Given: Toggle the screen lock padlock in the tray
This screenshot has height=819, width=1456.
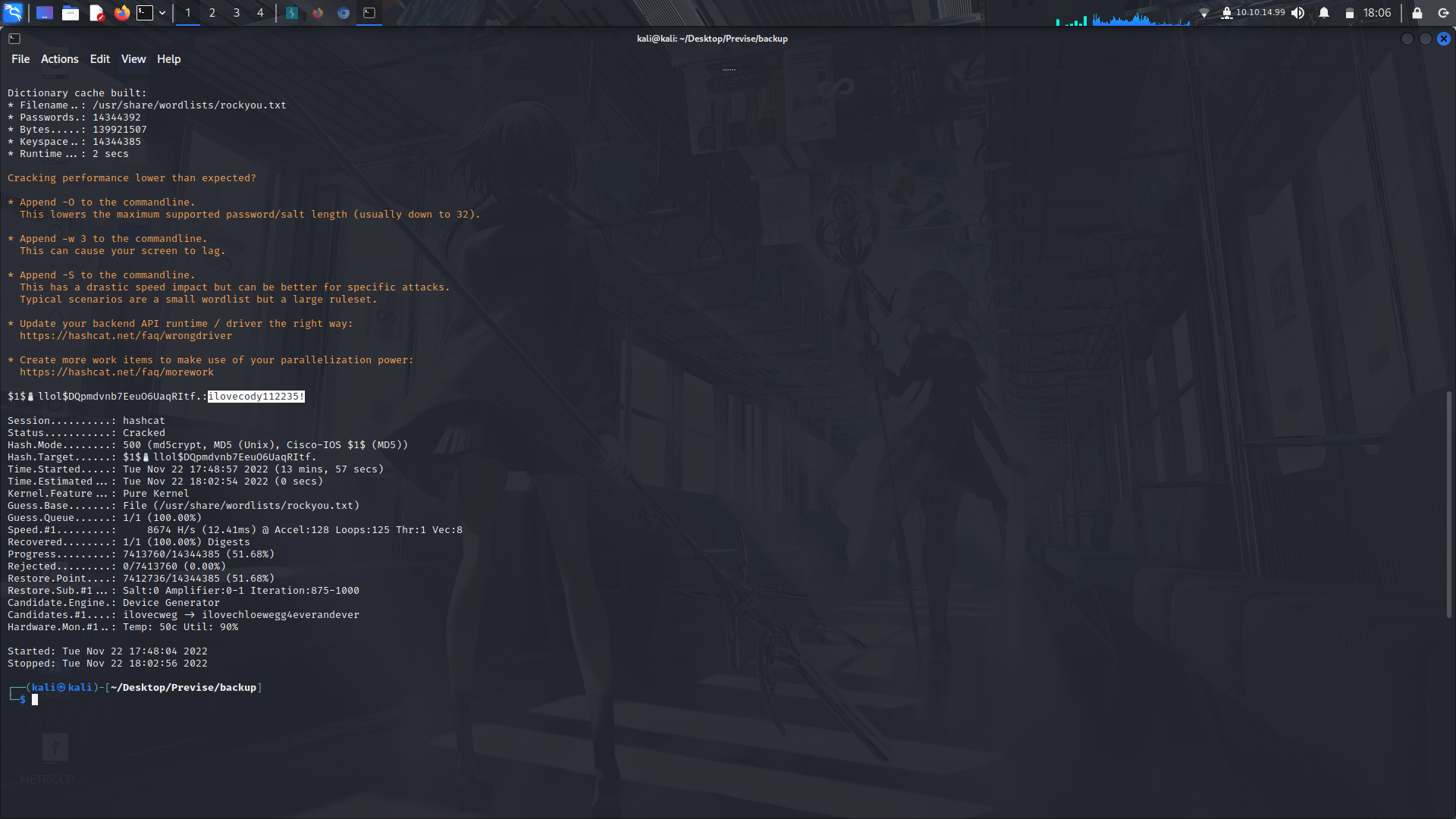Looking at the screenshot, I should tap(1415, 13).
